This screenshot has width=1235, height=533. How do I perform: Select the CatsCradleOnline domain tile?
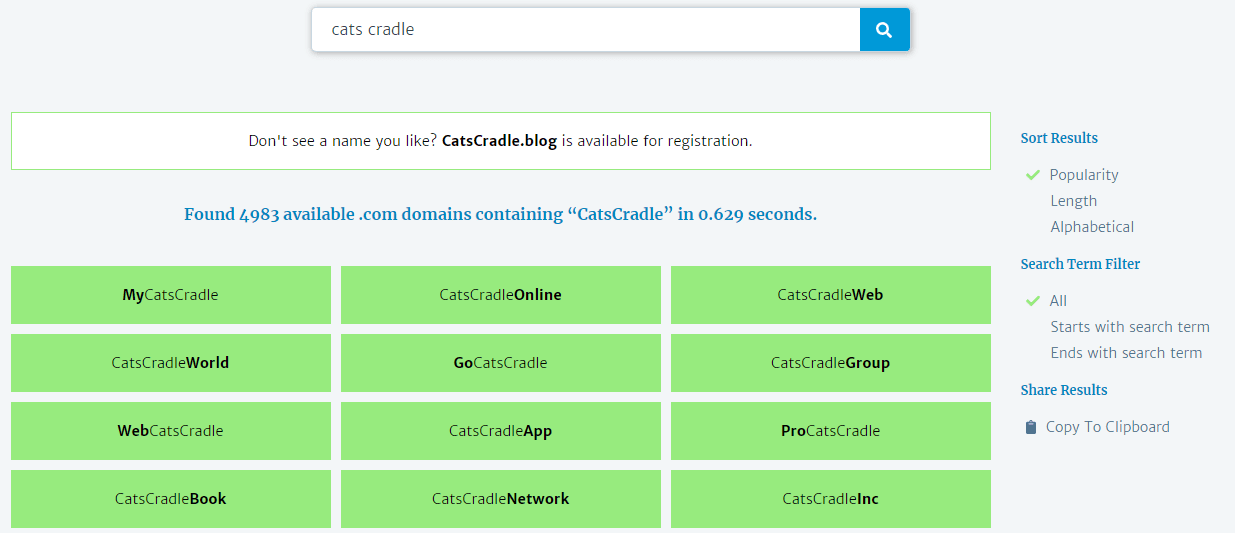point(501,295)
